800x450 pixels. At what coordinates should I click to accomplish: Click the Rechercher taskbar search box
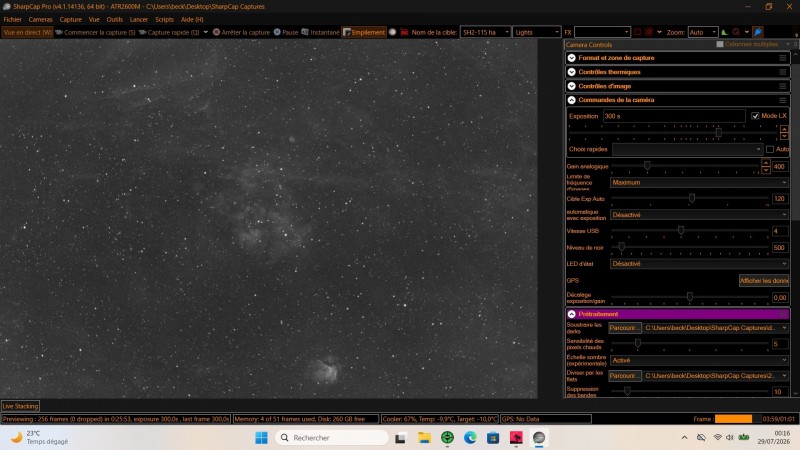point(332,438)
